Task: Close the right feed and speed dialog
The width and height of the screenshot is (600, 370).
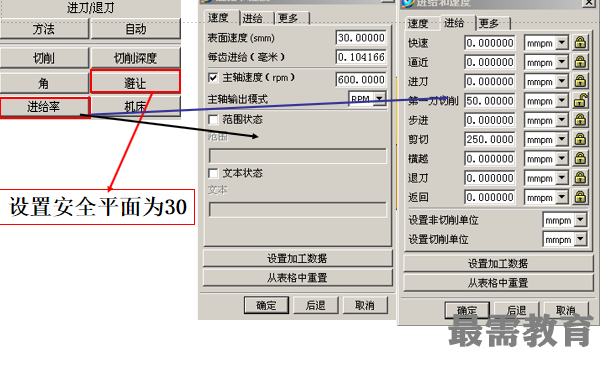Action: coord(589,3)
